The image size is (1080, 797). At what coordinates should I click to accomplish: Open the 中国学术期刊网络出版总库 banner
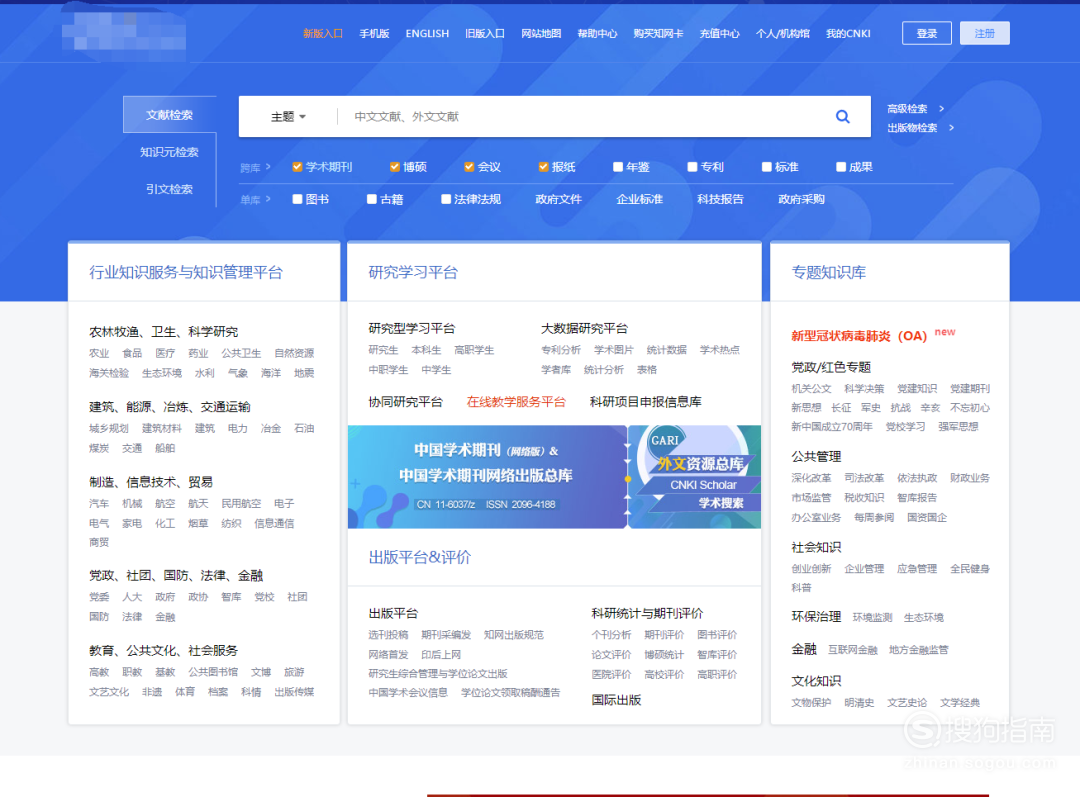487,477
